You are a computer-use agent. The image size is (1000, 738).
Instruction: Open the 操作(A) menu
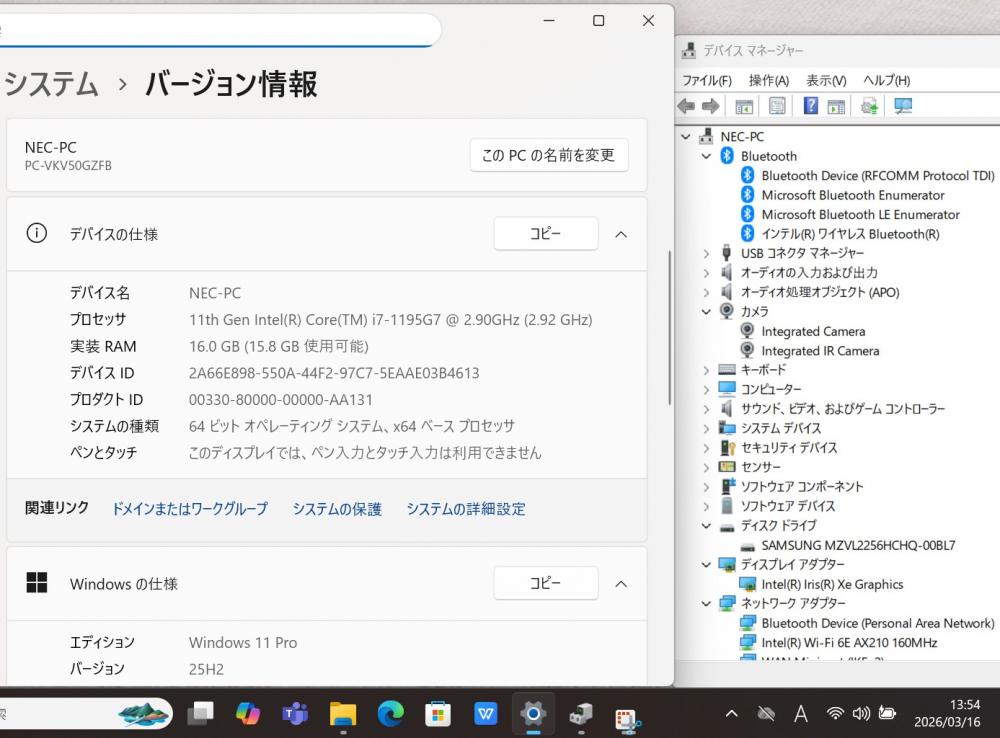[768, 80]
